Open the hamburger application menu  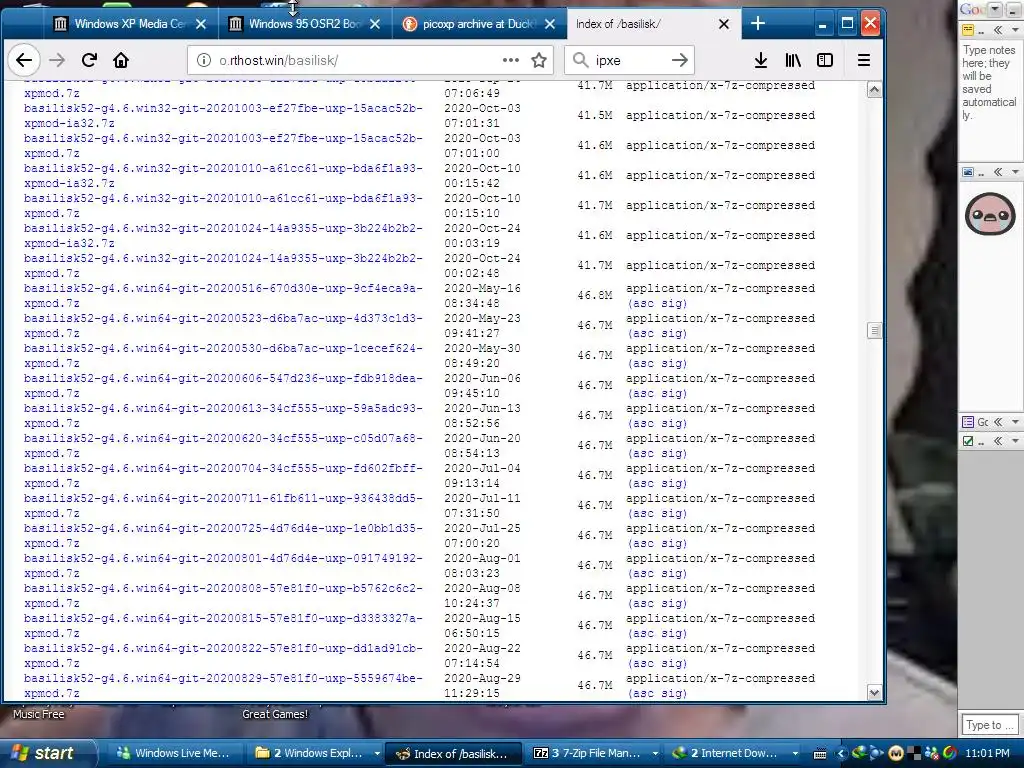tap(864, 60)
